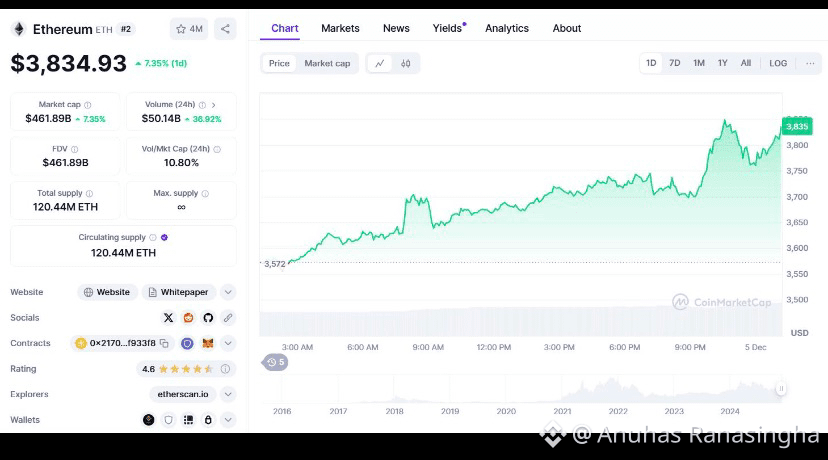This screenshot has width=828, height=460.
Task: Share Ethereum page via share icon
Action: tap(225, 29)
